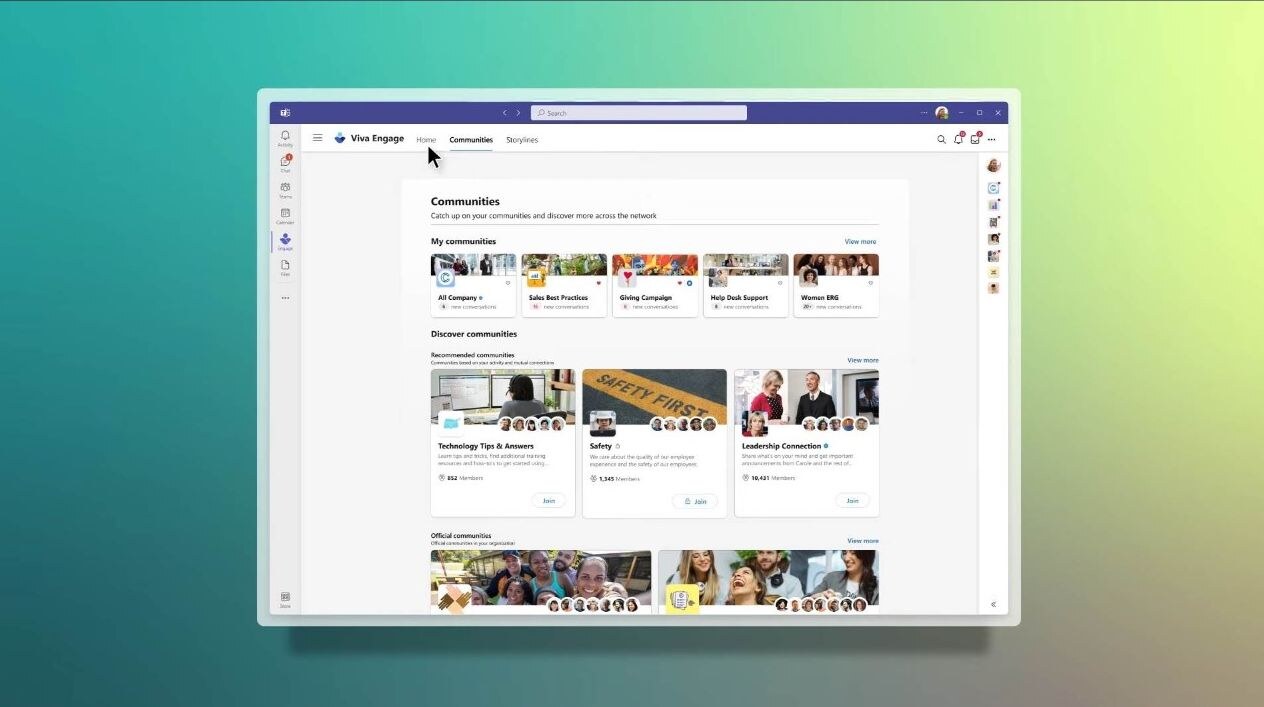This screenshot has height=707, width=1264.
Task: Open more apps ellipsis in left sidebar
Action: coord(285,298)
